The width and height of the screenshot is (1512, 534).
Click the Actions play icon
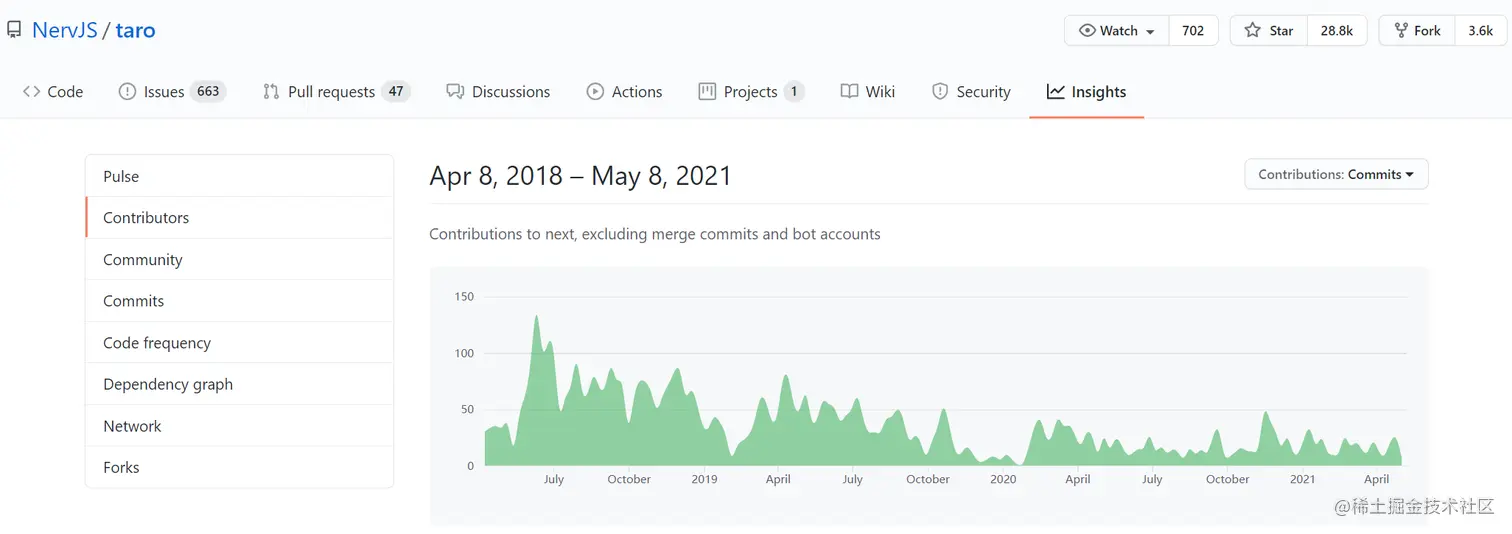(x=595, y=92)
